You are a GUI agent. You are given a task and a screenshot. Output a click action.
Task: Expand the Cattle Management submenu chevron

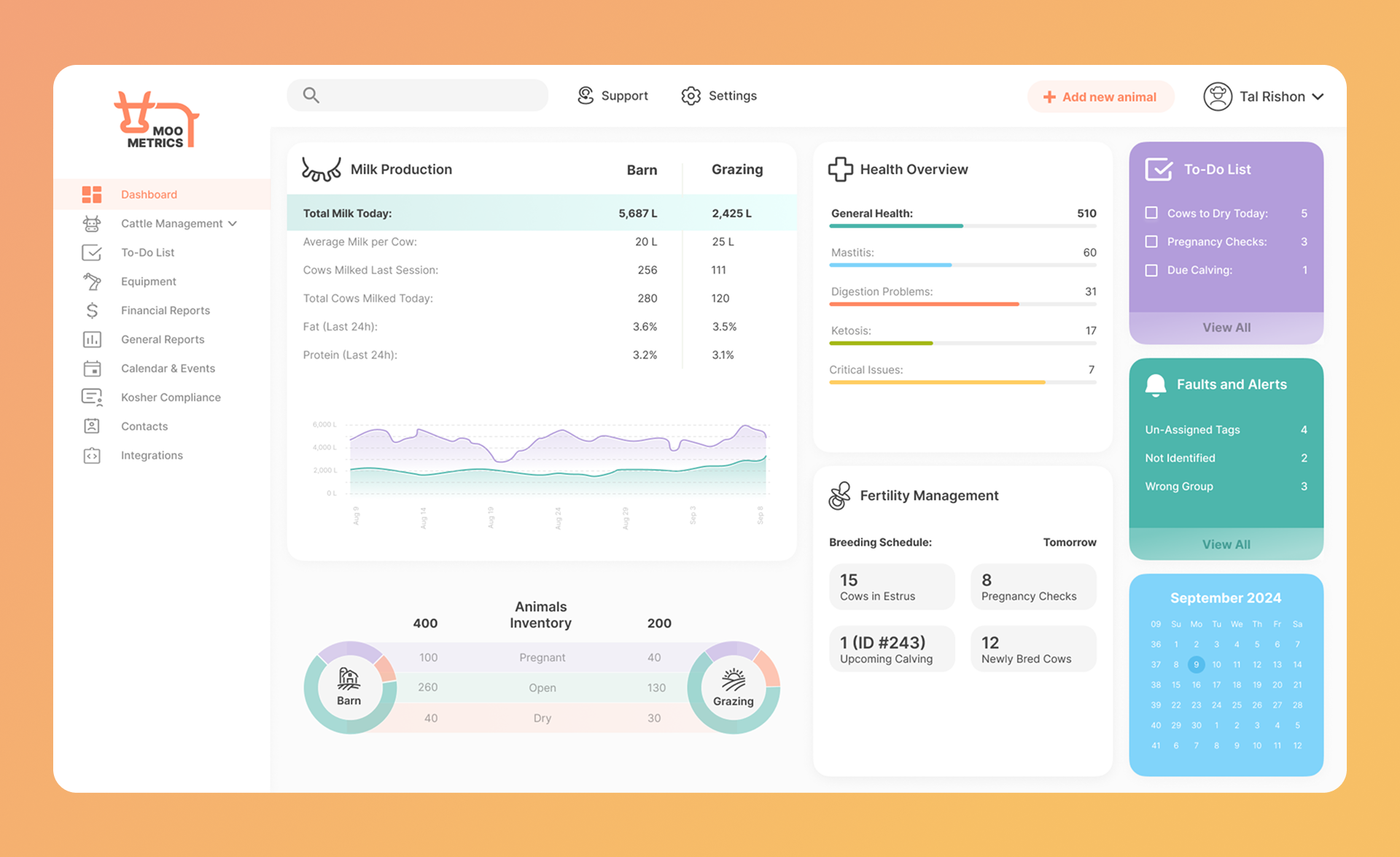click(233, 224)
